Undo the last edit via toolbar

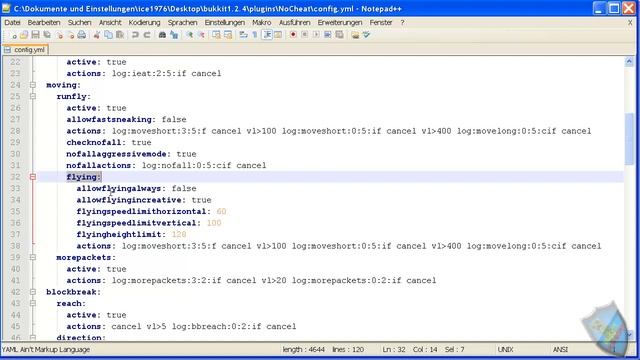coord(135,35)
